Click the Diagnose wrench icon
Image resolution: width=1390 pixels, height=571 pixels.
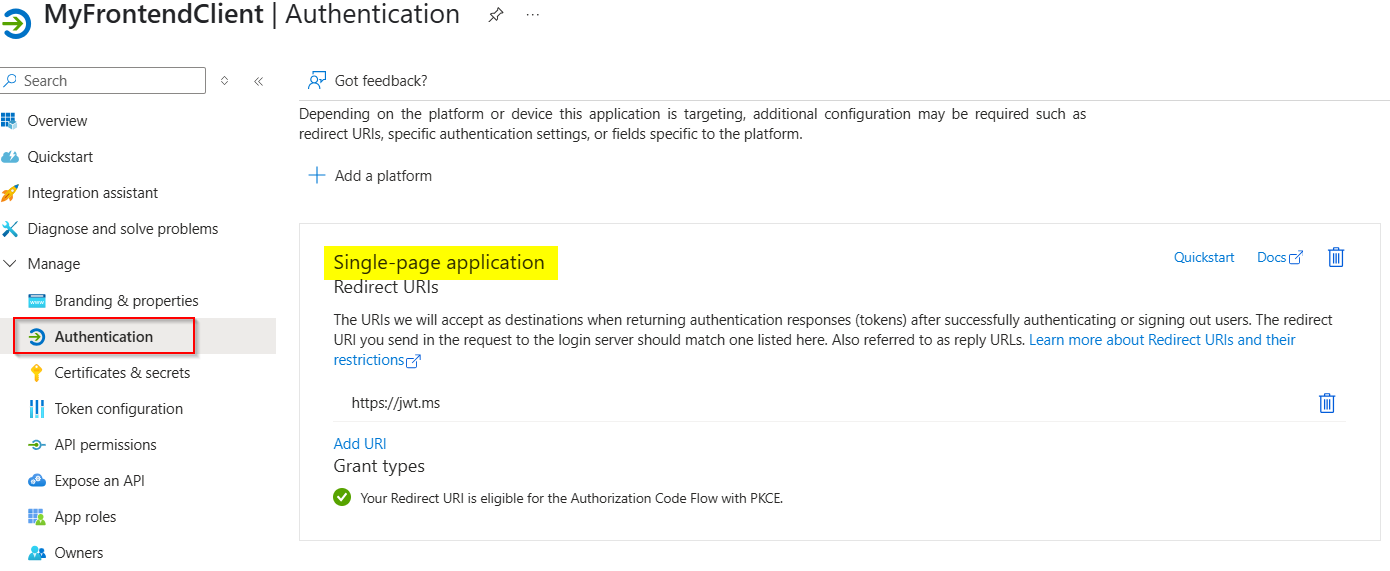tap(10, 229)
